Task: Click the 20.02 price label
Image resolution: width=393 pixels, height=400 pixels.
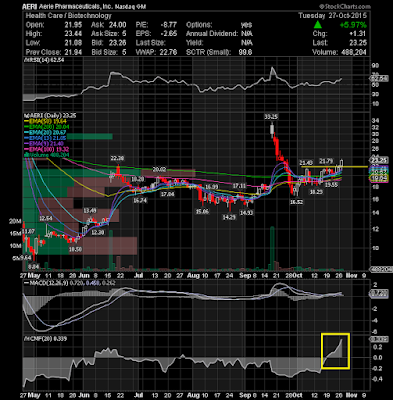Action: (x=159, y=169)
